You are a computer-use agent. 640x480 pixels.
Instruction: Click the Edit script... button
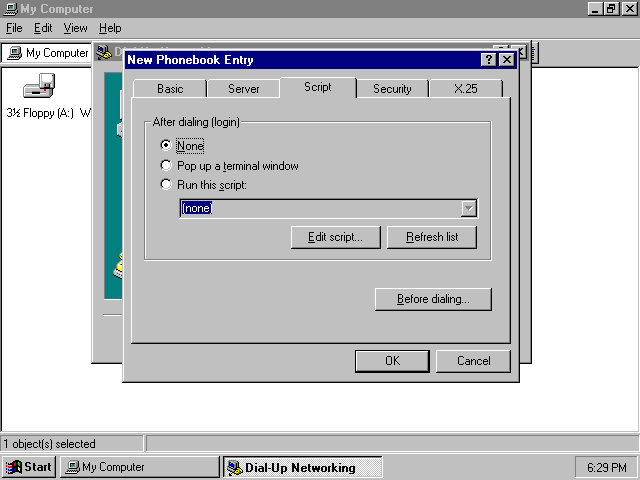pyautogui.click(x=336, y=237)
